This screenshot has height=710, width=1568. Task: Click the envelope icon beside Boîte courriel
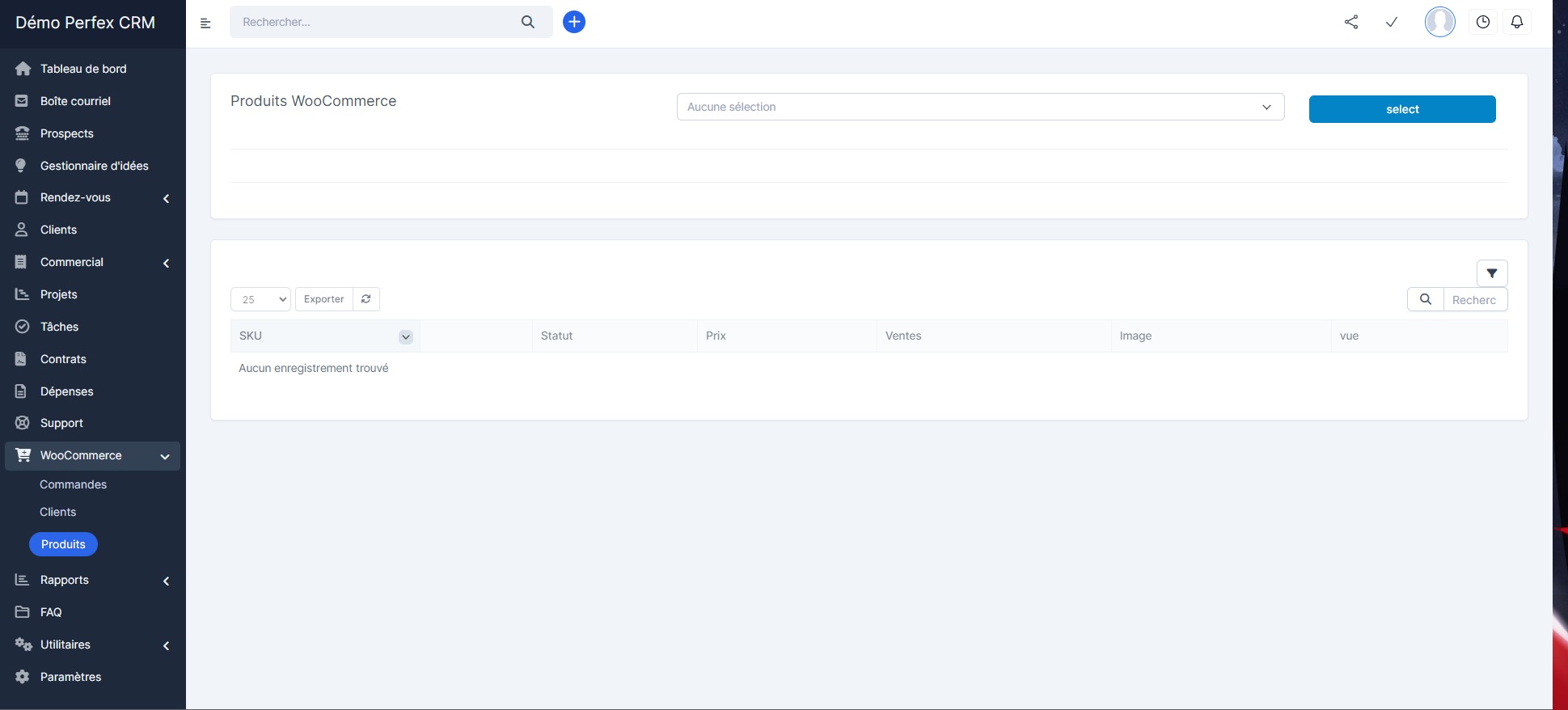coord(22,101)
